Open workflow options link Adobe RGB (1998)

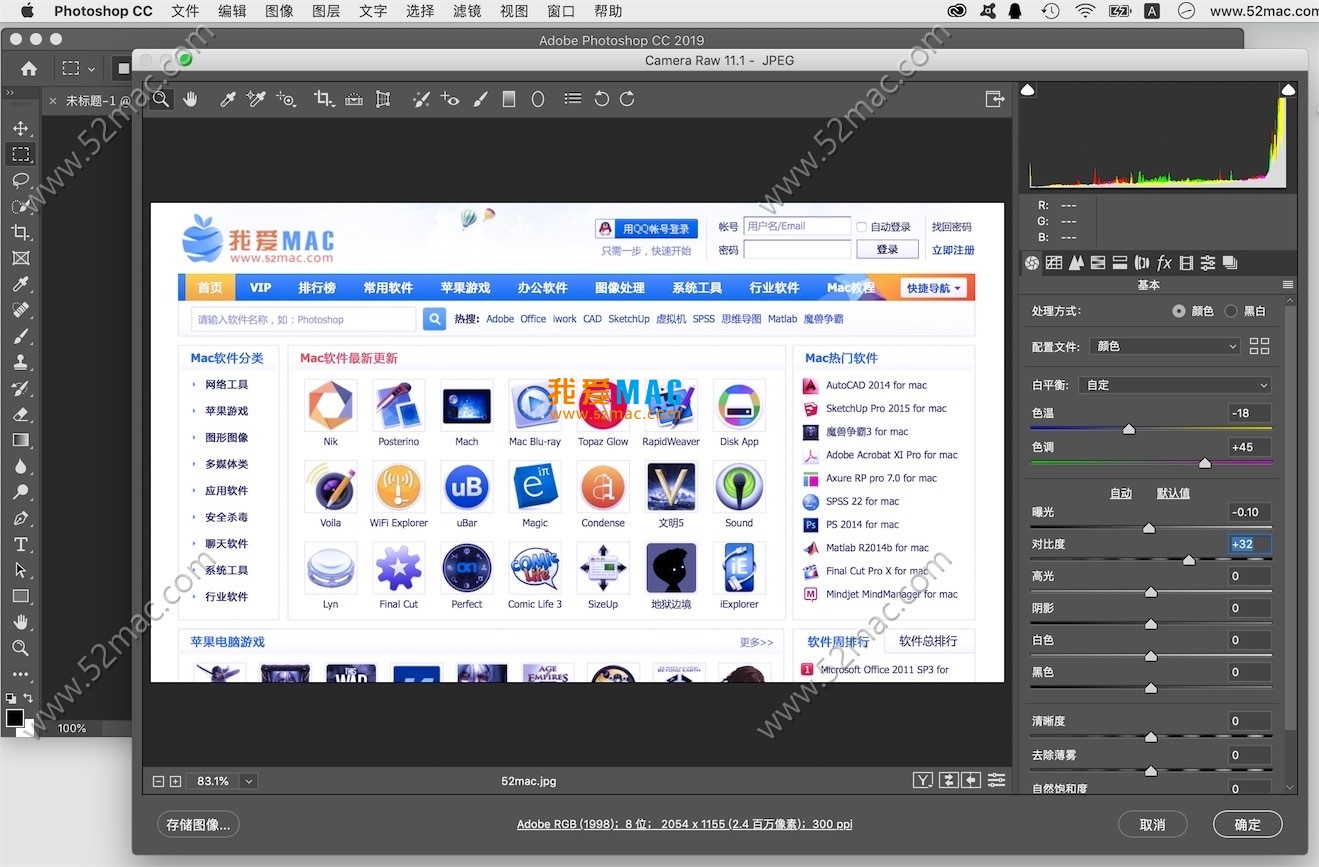(685, 824)
